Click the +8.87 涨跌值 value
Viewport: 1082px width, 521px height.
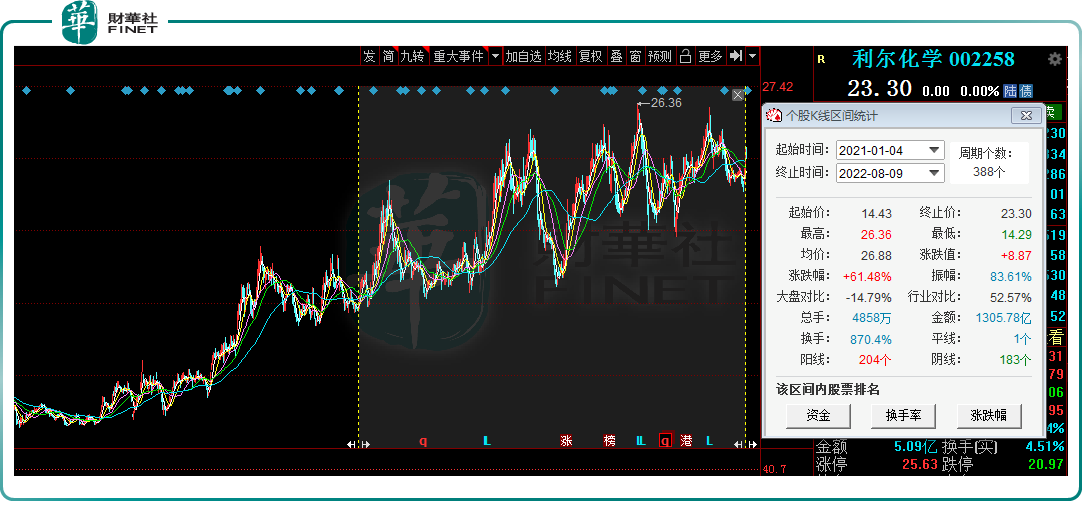pos(1014,255)
